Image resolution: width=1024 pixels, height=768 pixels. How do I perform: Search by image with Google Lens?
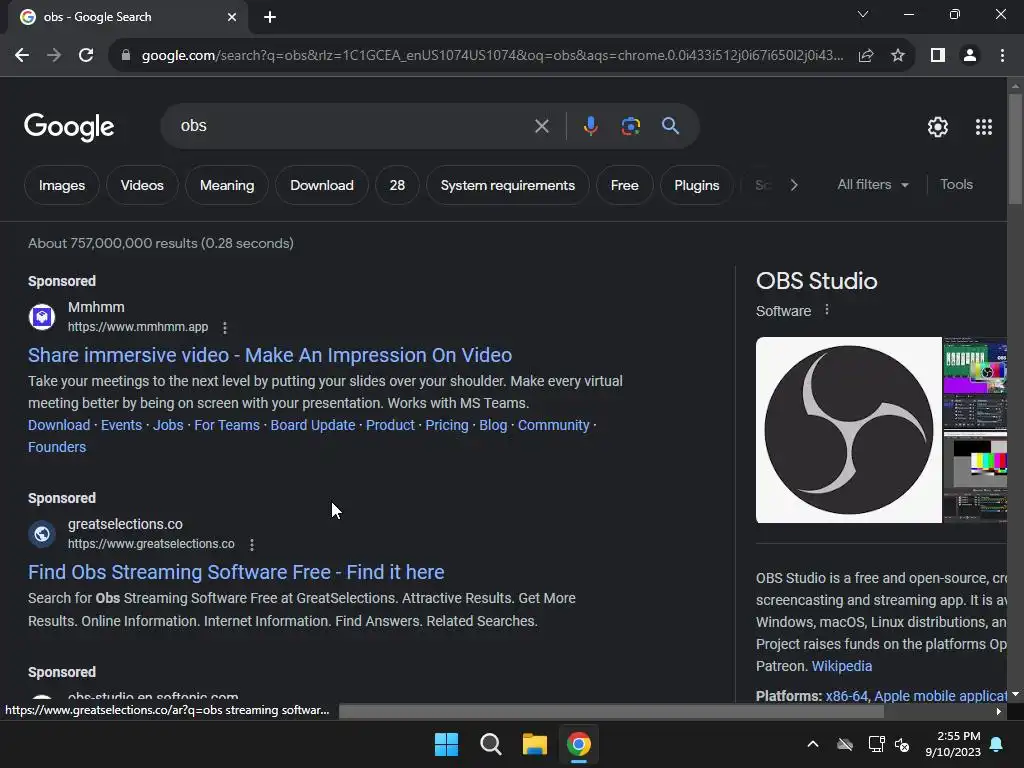coord(630,126)
